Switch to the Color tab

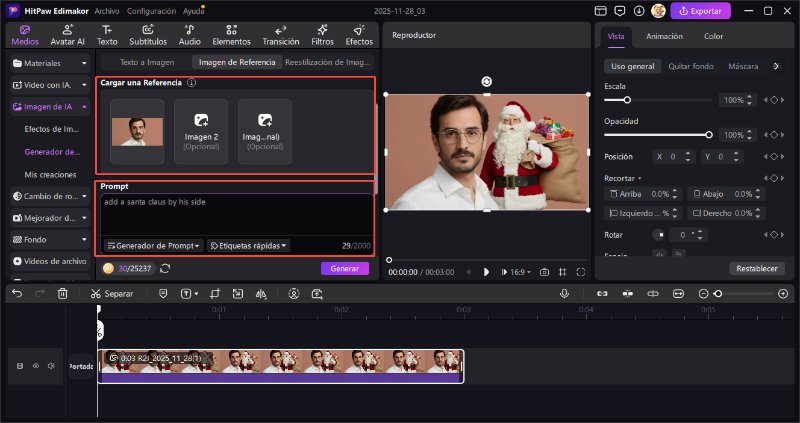713,36
